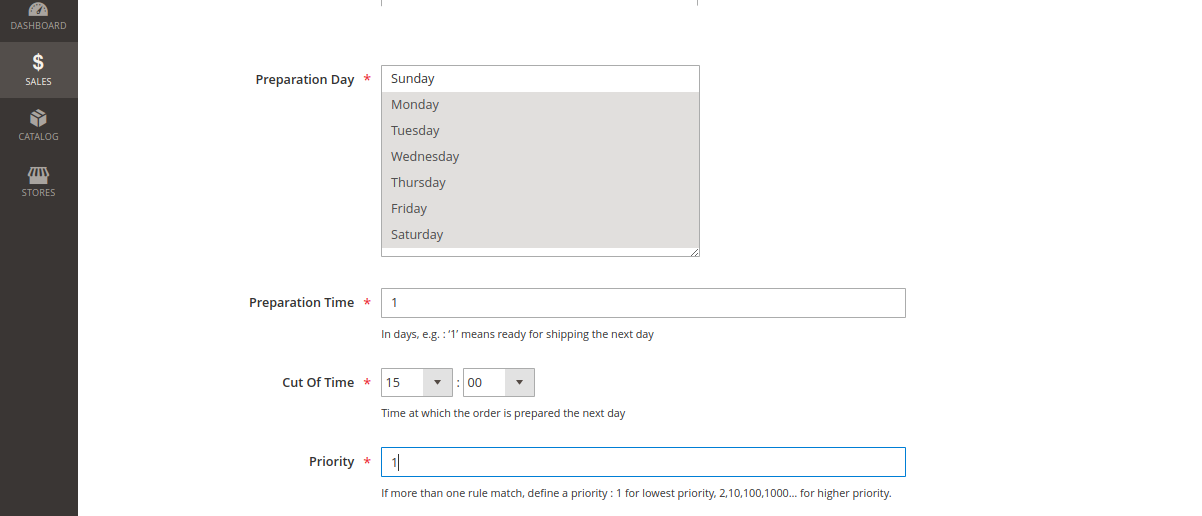Click the Catalog menu label

click(38, 137)
